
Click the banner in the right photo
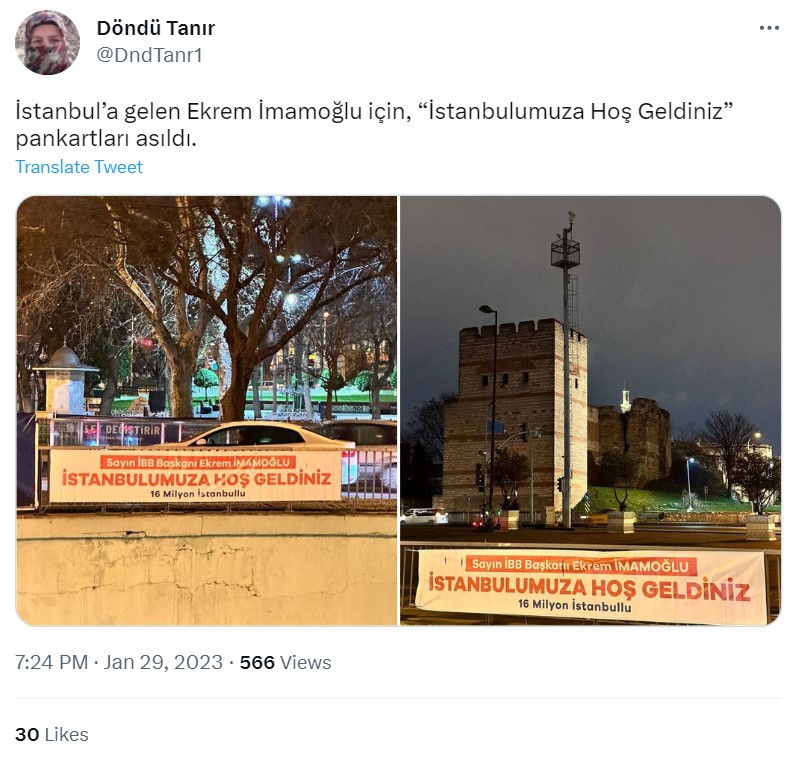[x=590, y=585]
